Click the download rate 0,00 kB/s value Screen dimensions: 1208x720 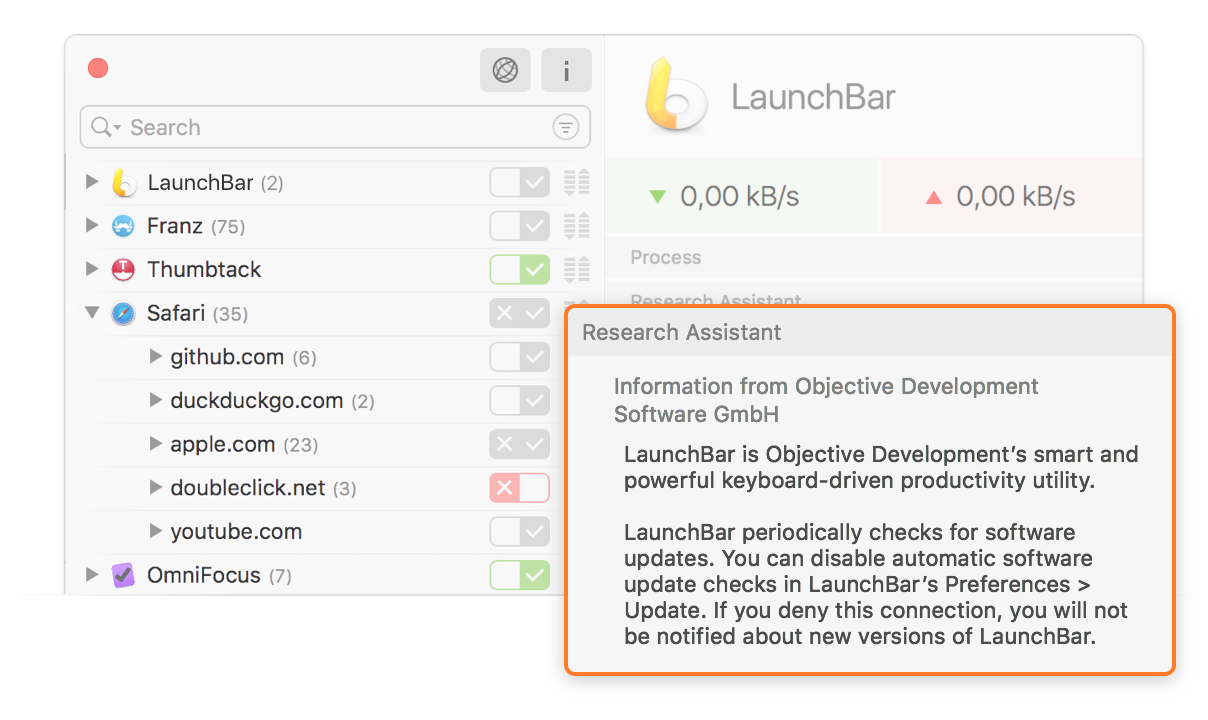[740, 197]
